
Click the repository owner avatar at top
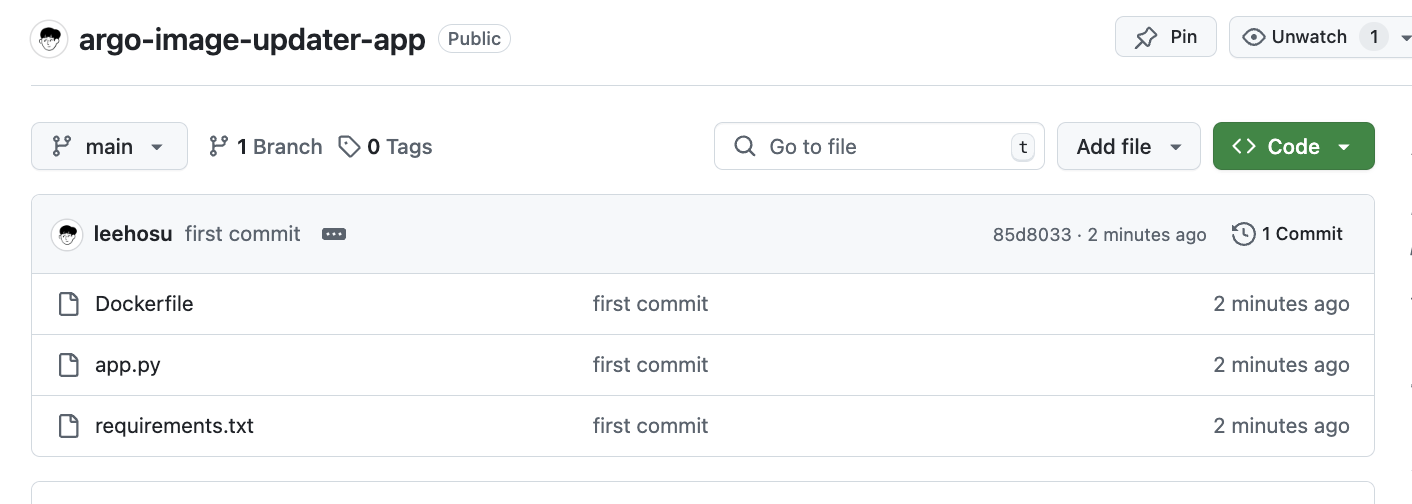pos(50,40)
